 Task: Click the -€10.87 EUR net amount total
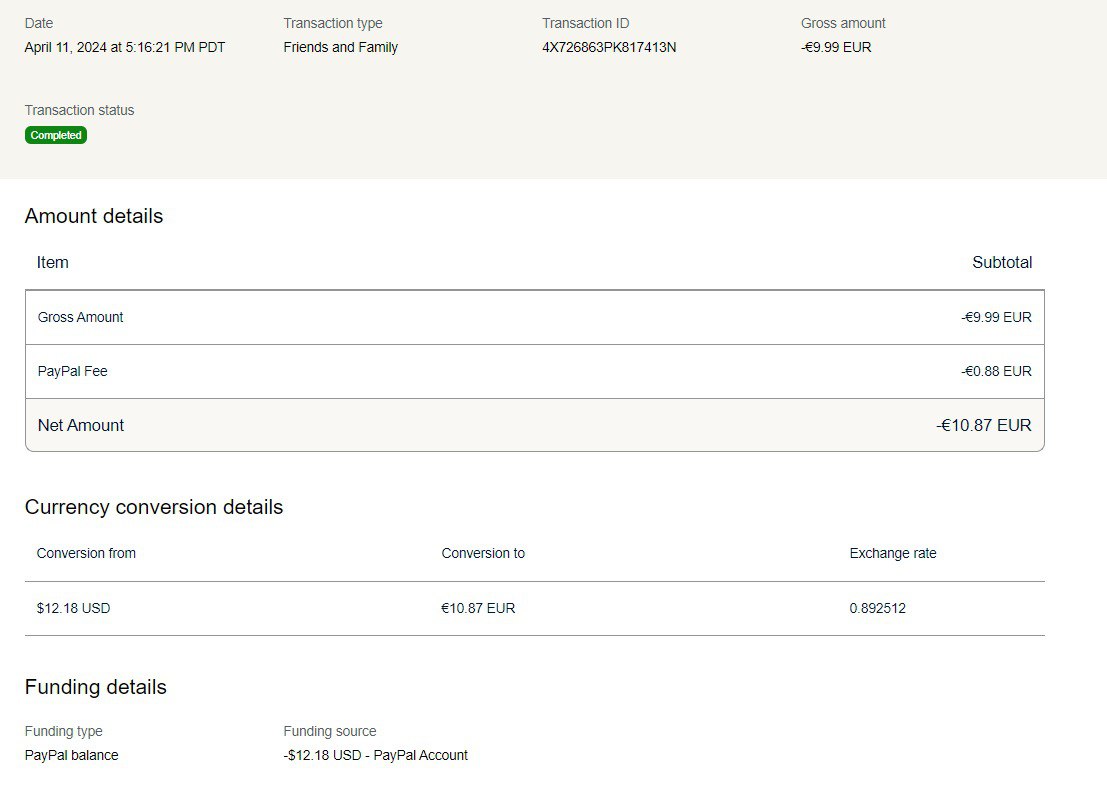point(984,425)
